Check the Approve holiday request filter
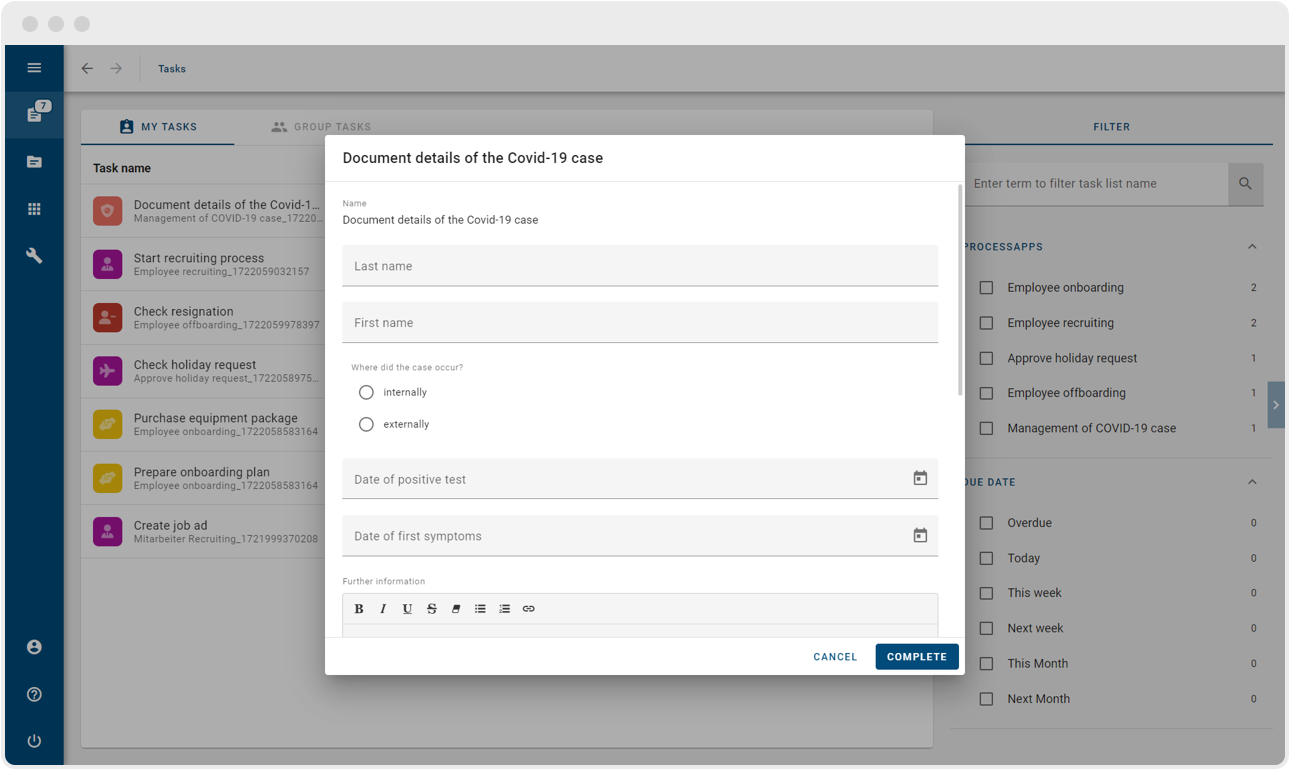Screen dimensions: 1290x770 point(986,358)
